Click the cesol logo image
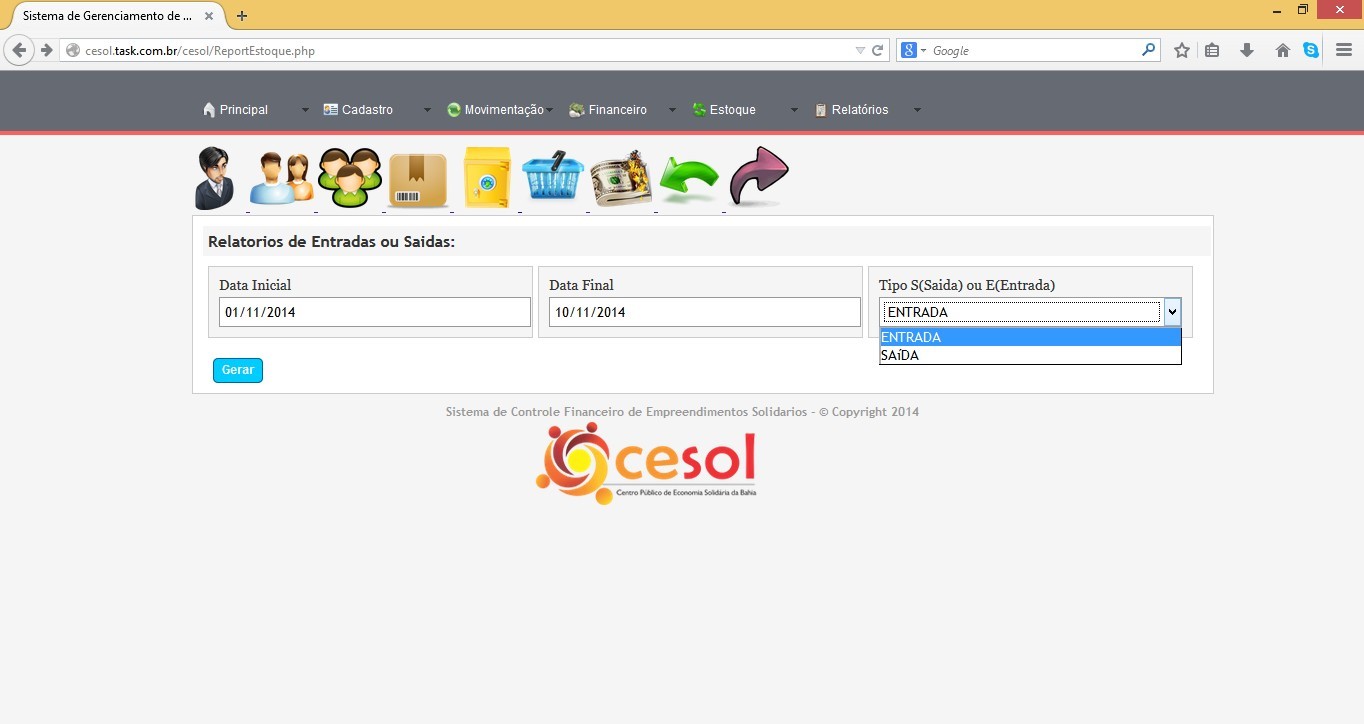The height and width of the screenshot is (724, 1364). [646, 463]
